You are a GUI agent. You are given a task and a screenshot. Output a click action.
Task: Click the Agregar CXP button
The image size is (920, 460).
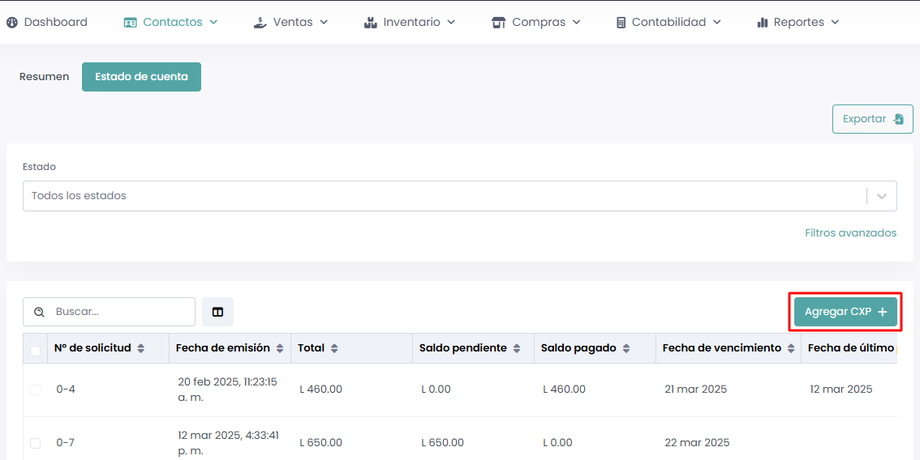coord(845,312)
